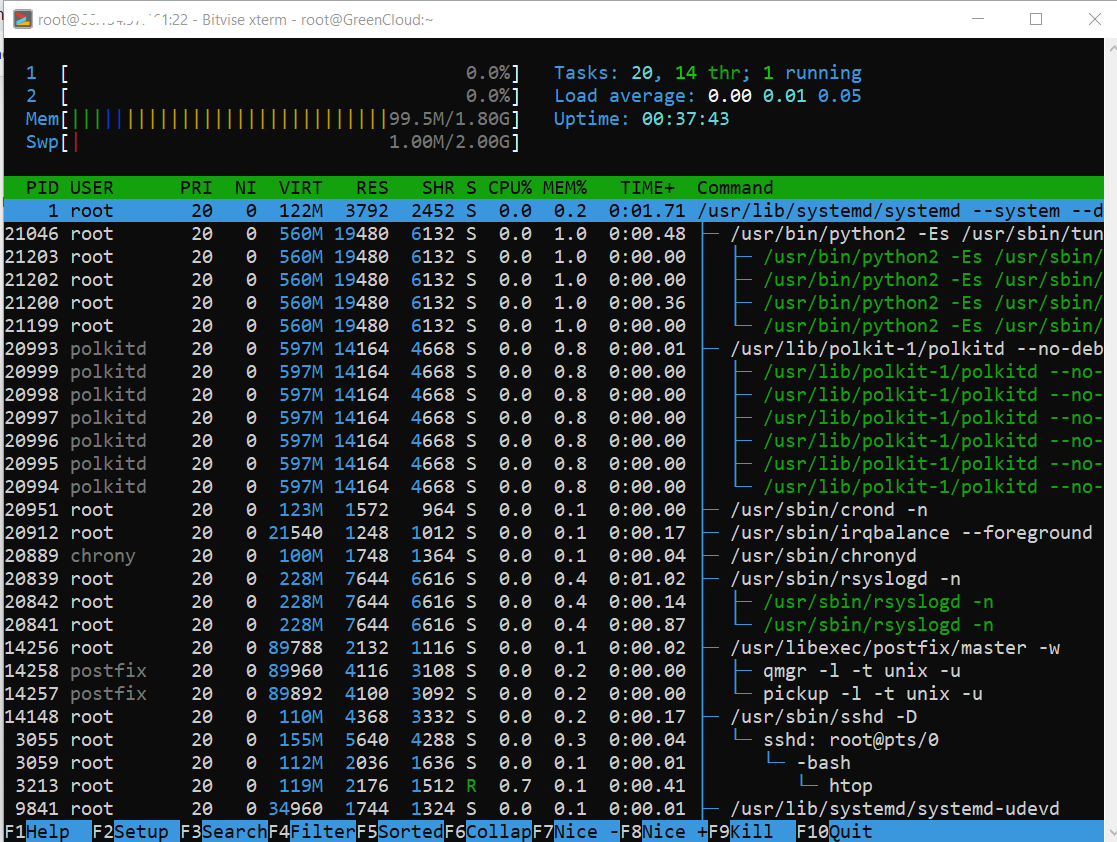Click F10 Quit in function bar

[x=834, y=831]
